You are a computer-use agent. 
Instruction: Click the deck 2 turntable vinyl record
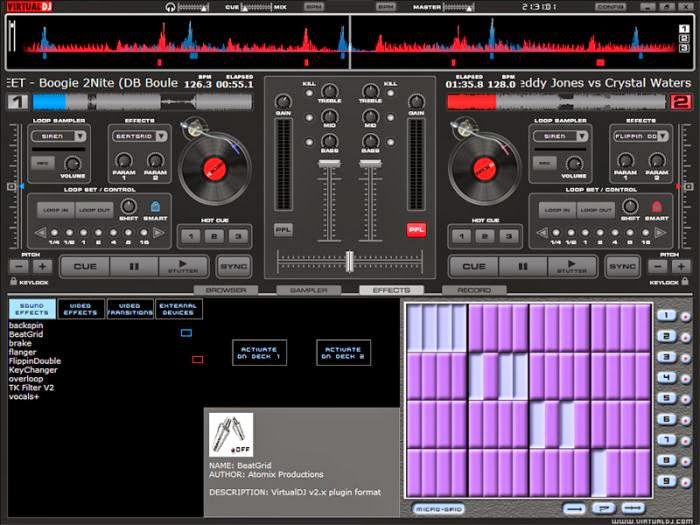[x=484, y=169]
